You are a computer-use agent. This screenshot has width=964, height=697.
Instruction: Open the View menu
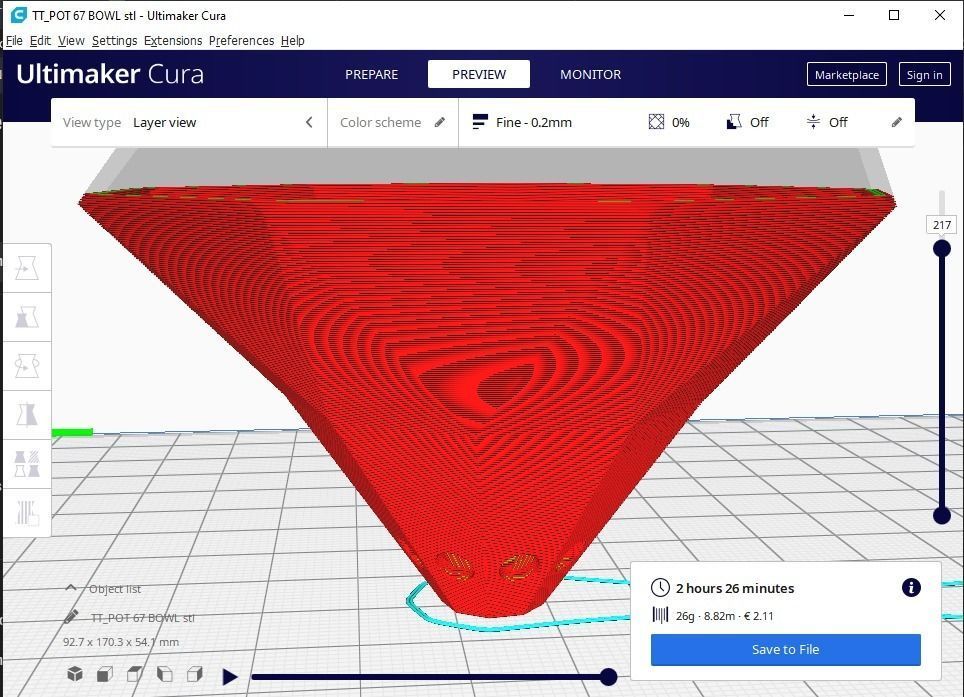coord(71,41)
